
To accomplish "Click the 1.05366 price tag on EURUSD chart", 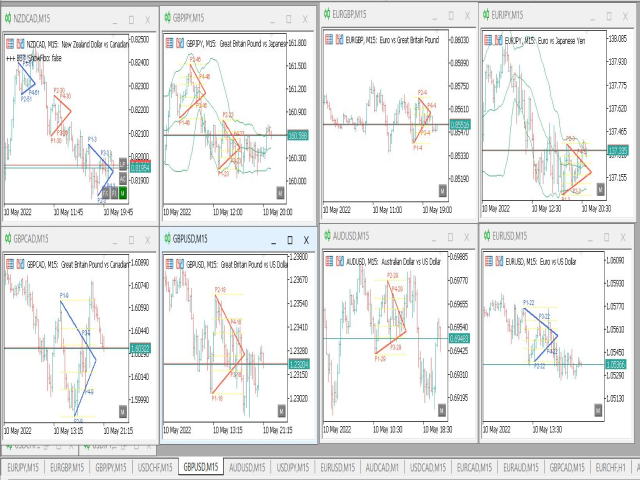I will 616,364.
